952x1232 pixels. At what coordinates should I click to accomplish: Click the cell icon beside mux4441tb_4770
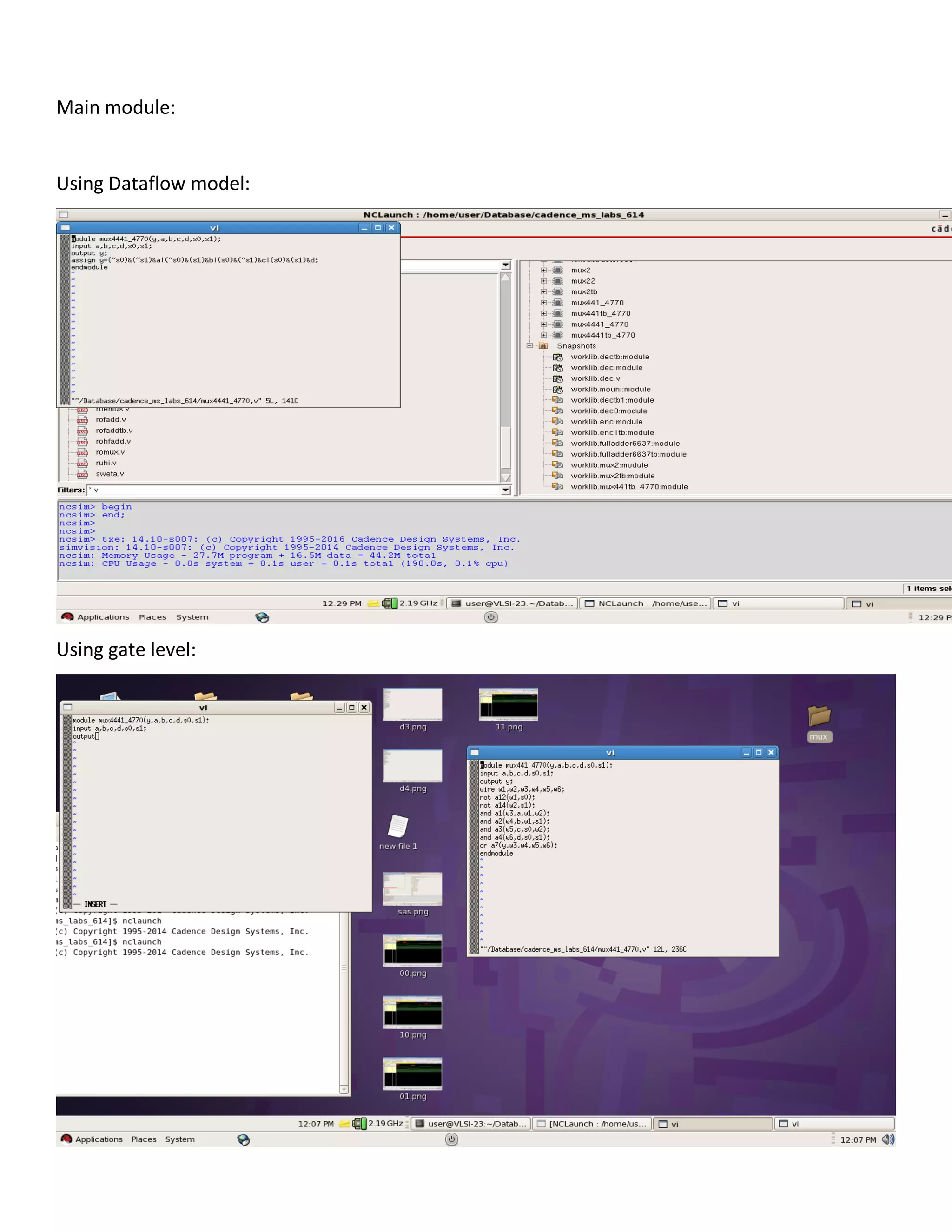[x=558, y=335]
